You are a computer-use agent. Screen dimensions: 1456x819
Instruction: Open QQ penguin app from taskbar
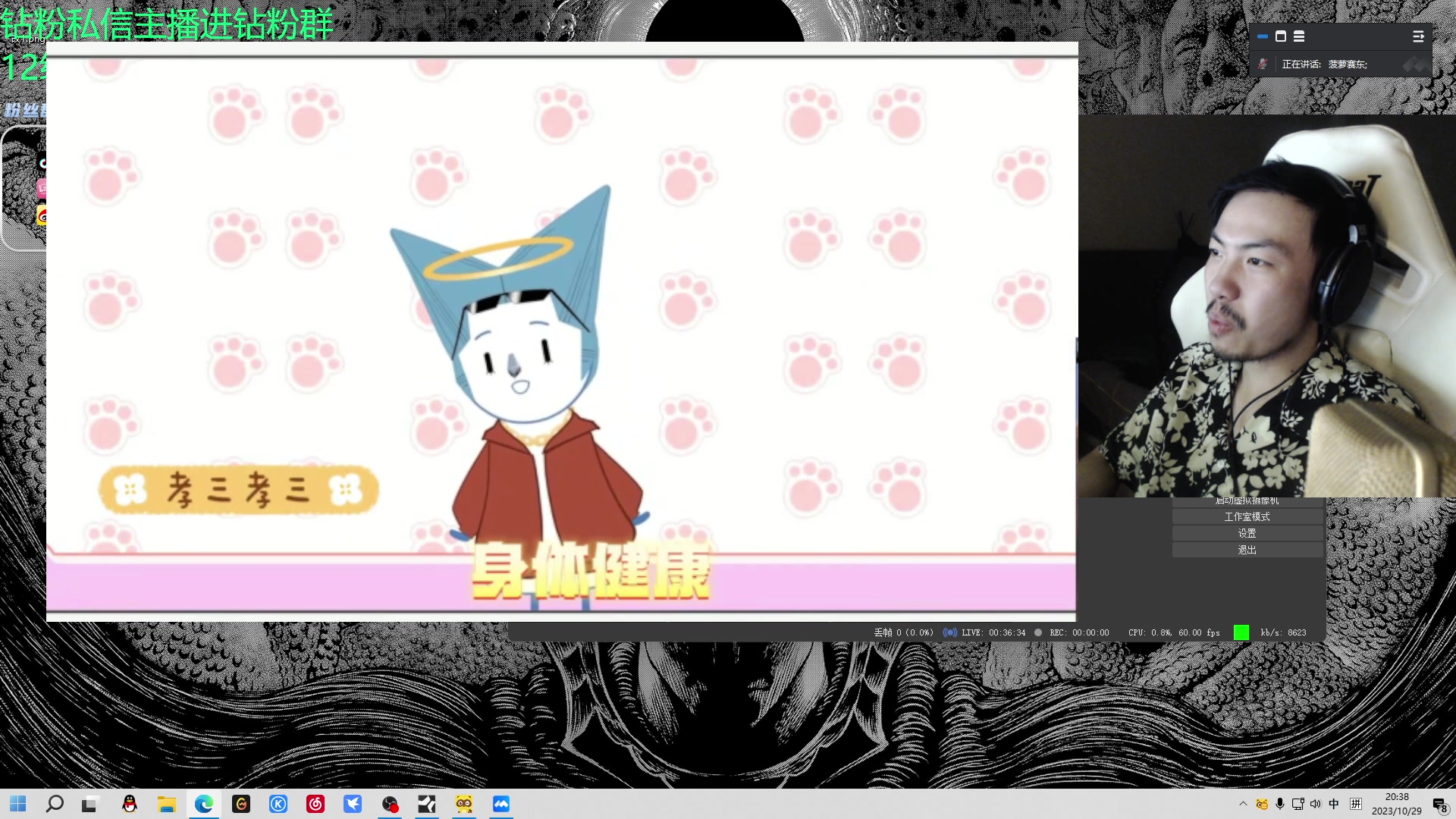click(x=130, y=804)
